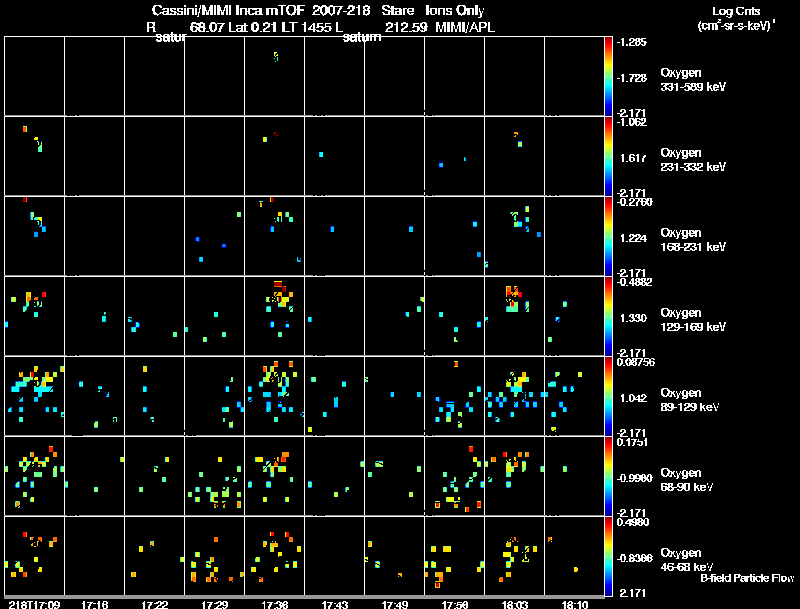This screenshot has height=609, width=800.
Task: Click the color bar for Oxygen 68-90 keV
Action: [x=608, y=476]
